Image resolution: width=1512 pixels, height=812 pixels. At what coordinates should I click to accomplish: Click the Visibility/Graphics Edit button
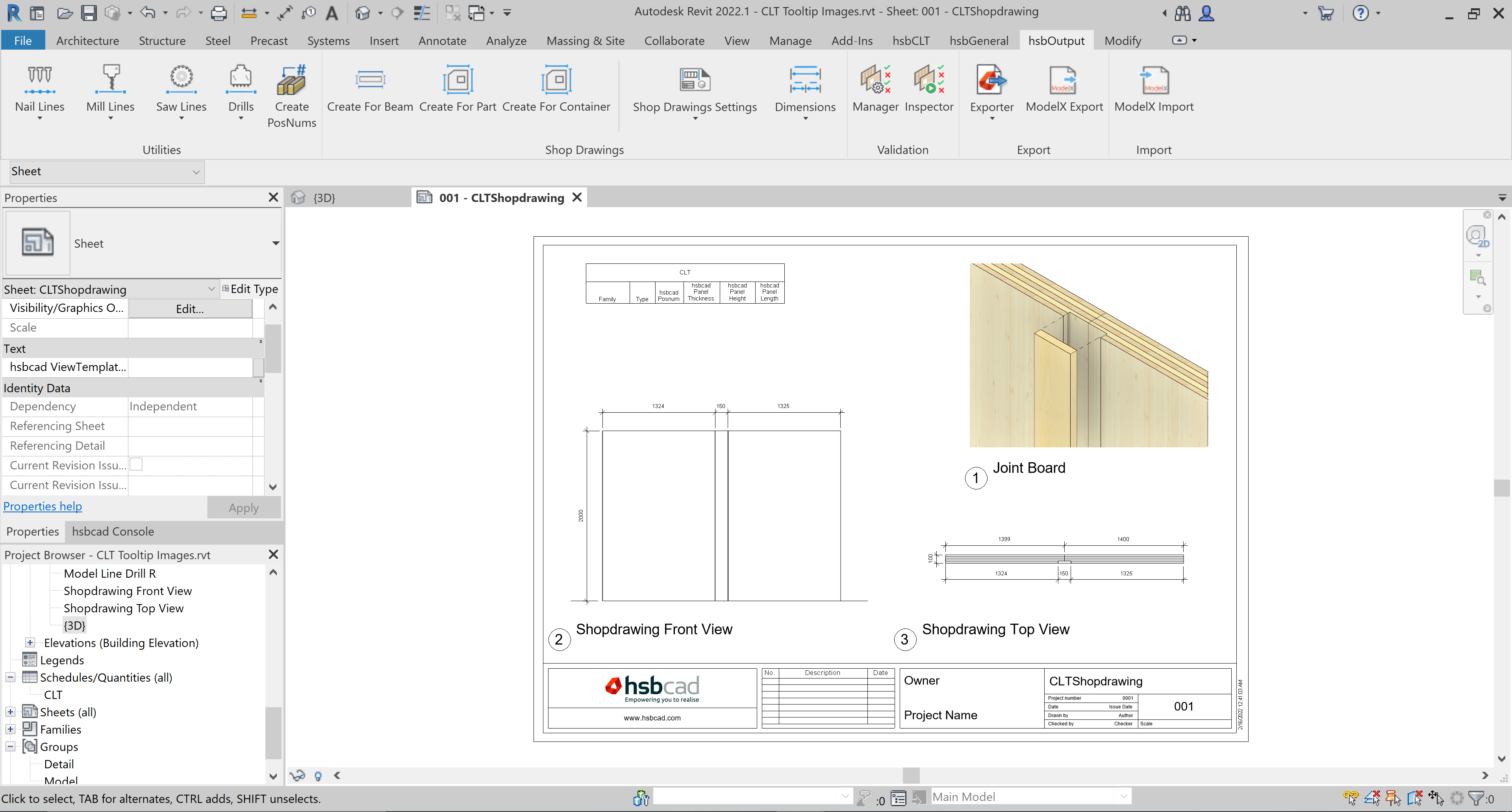pyautogui.click(x=189, y=308)
